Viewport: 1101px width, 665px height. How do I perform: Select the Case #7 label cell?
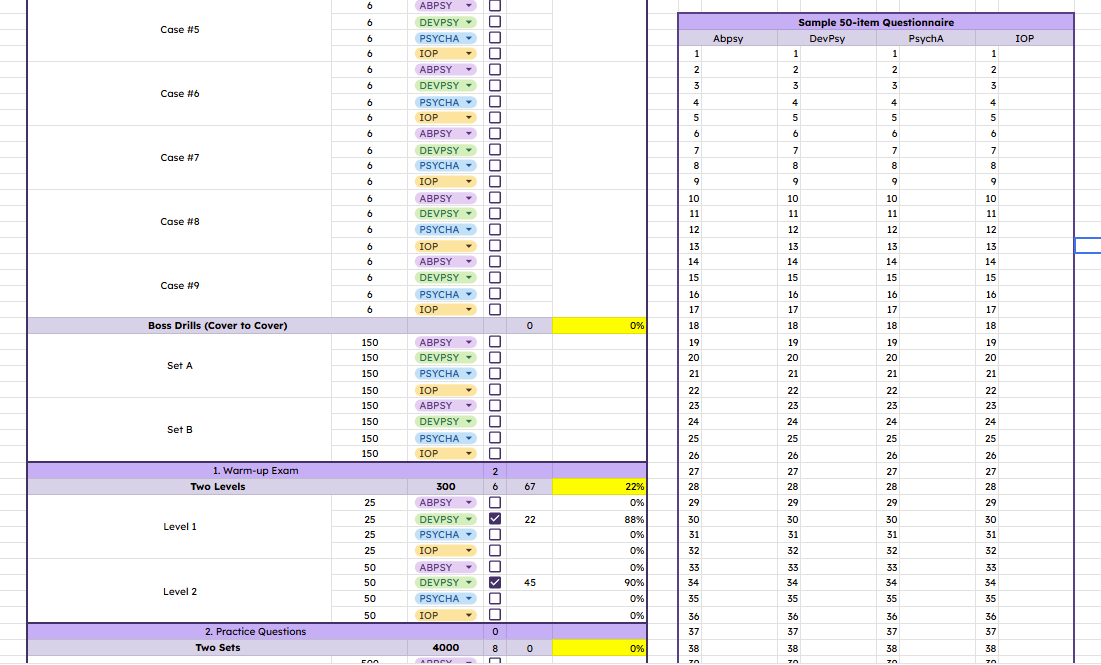point(180,157)
